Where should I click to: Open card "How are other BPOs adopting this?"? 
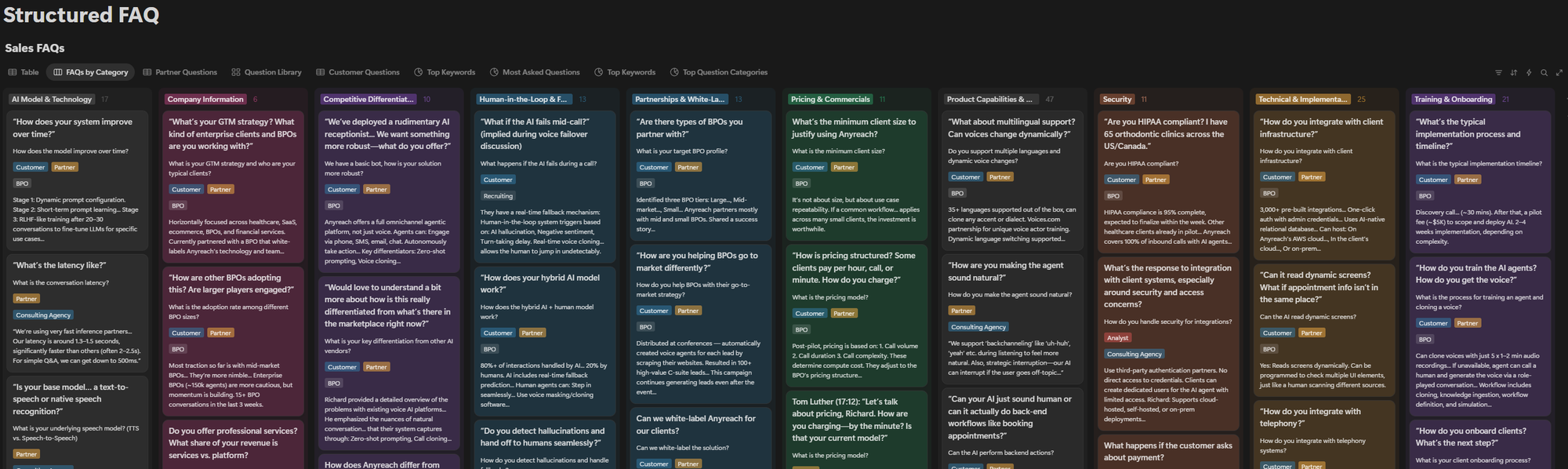[234, 341]
